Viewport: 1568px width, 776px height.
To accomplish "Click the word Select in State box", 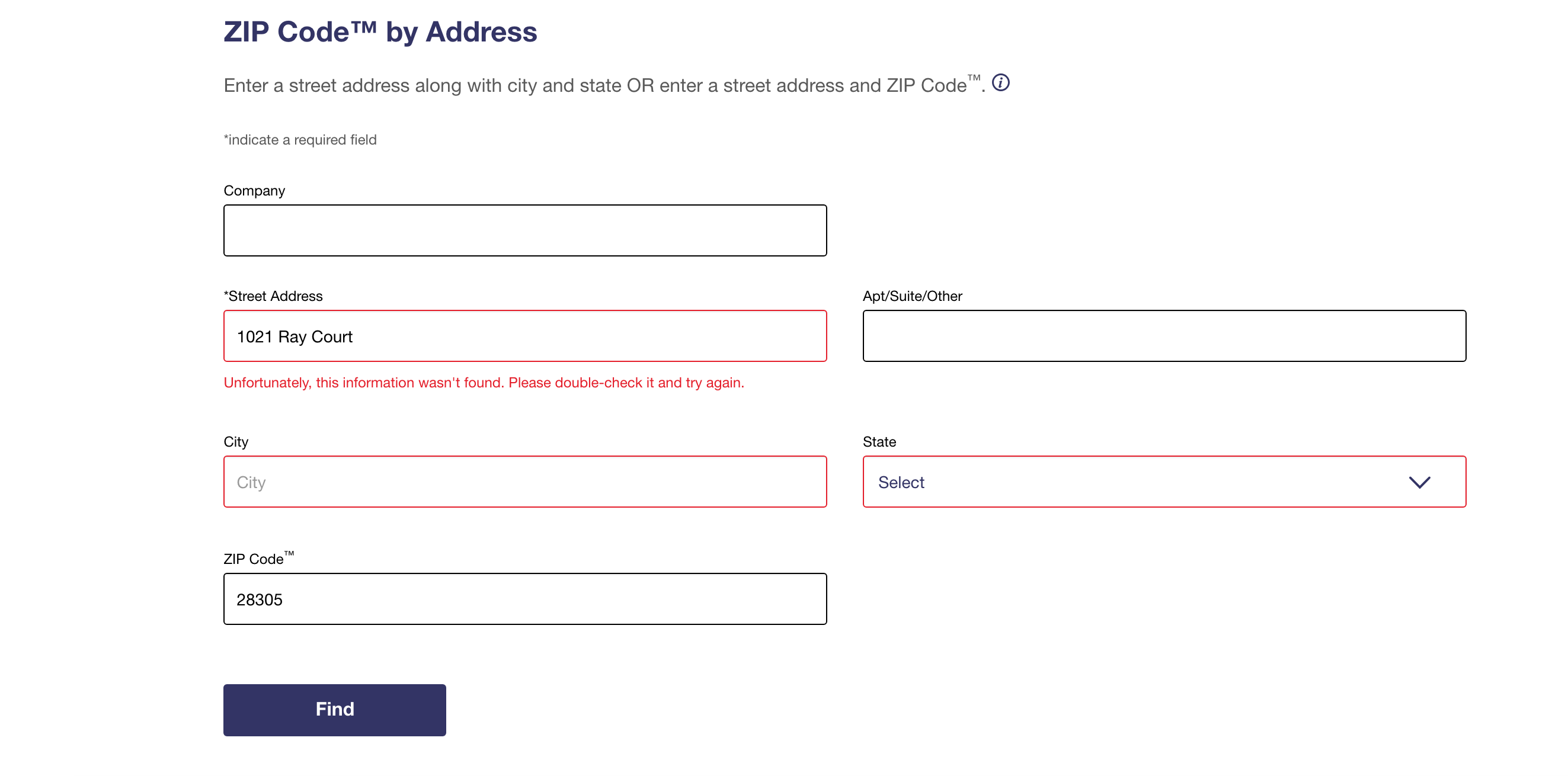I will pyautogui.click(x=901, y=482).
